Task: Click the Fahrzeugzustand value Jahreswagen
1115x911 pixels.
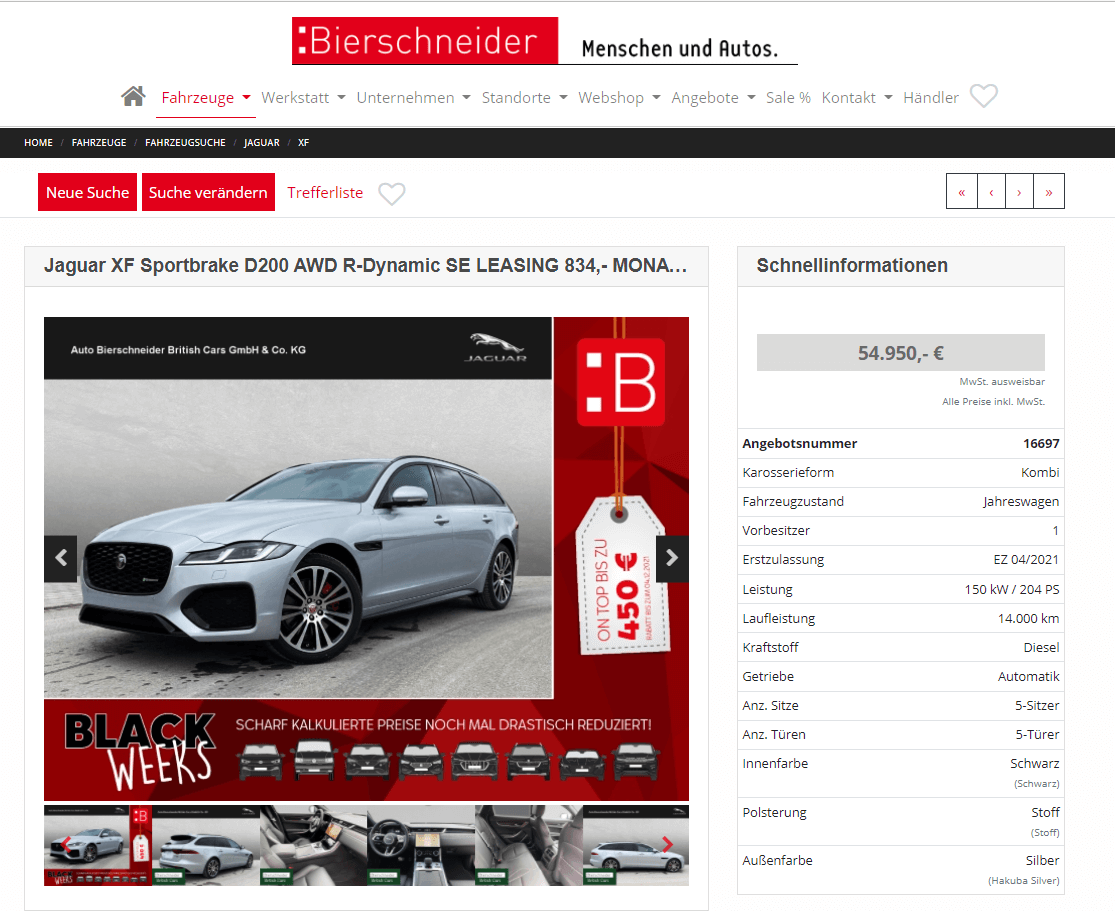Action: [1021, 502]
